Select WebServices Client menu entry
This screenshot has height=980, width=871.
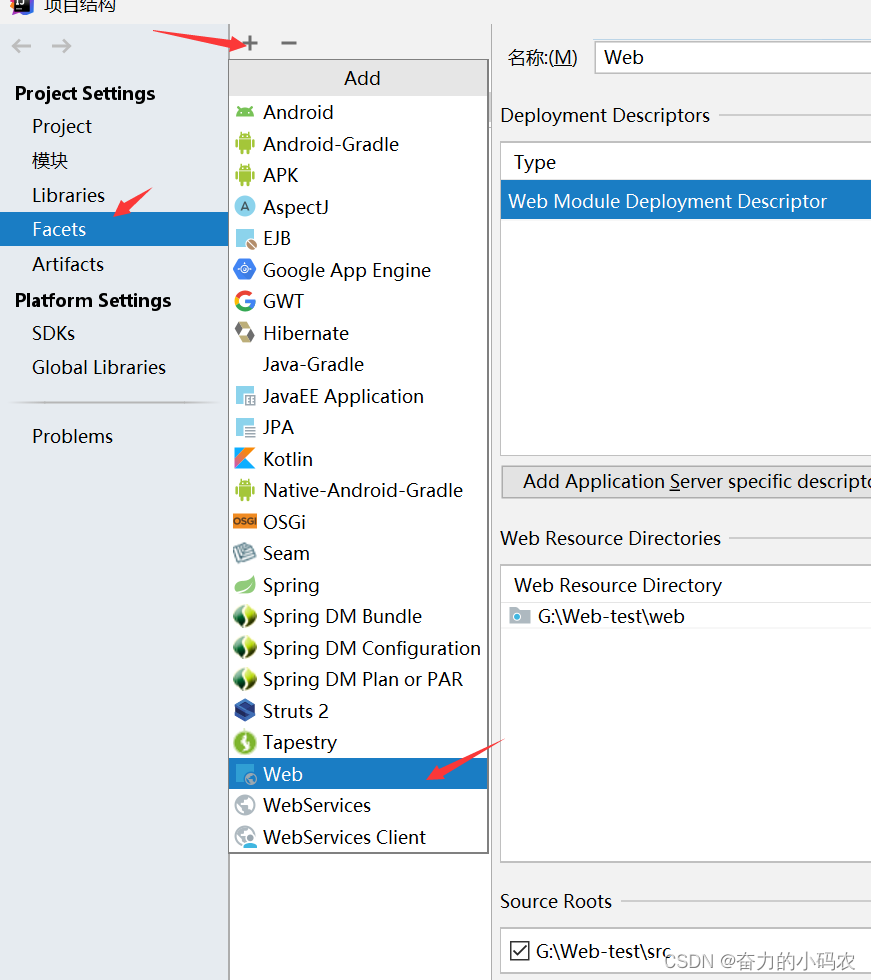tap(344, 837)
